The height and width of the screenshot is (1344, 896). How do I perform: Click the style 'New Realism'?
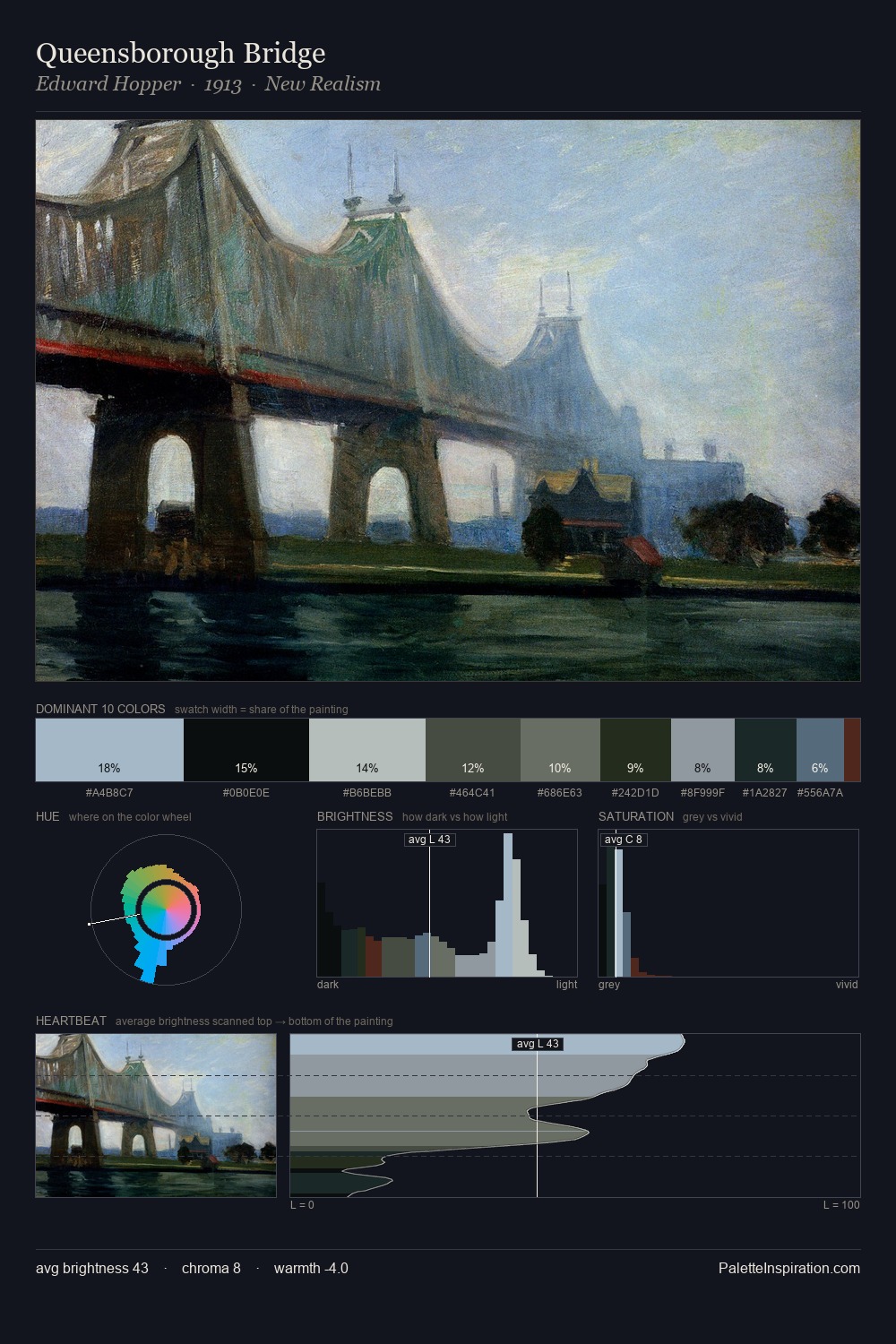pos(323,83)
